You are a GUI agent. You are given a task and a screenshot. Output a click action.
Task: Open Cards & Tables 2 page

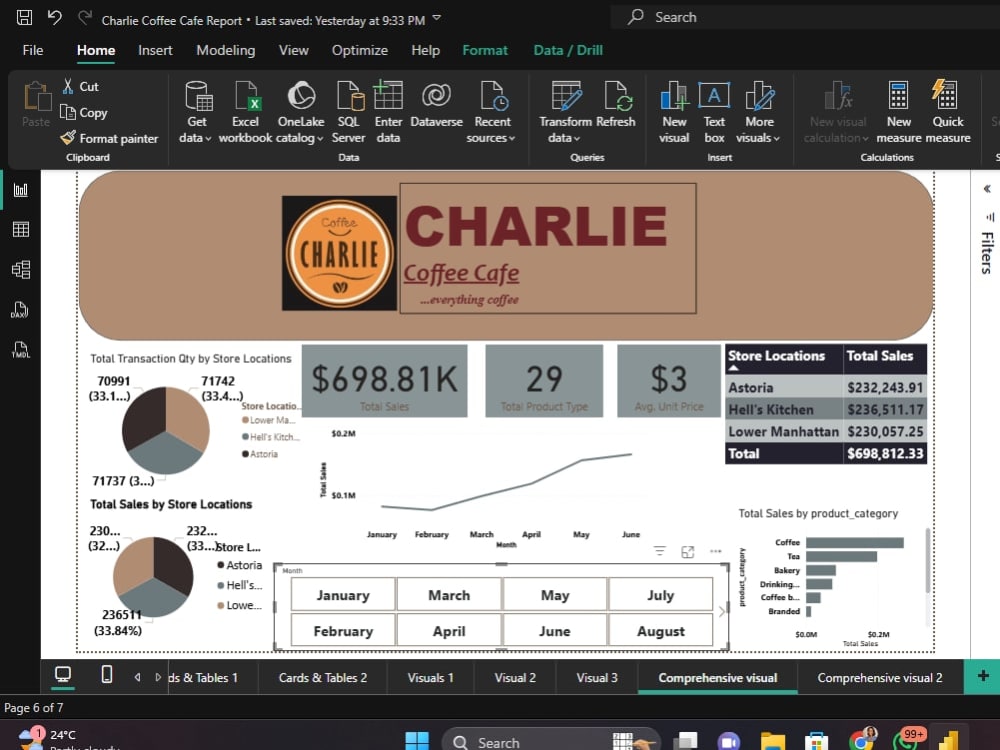(323, 677)
